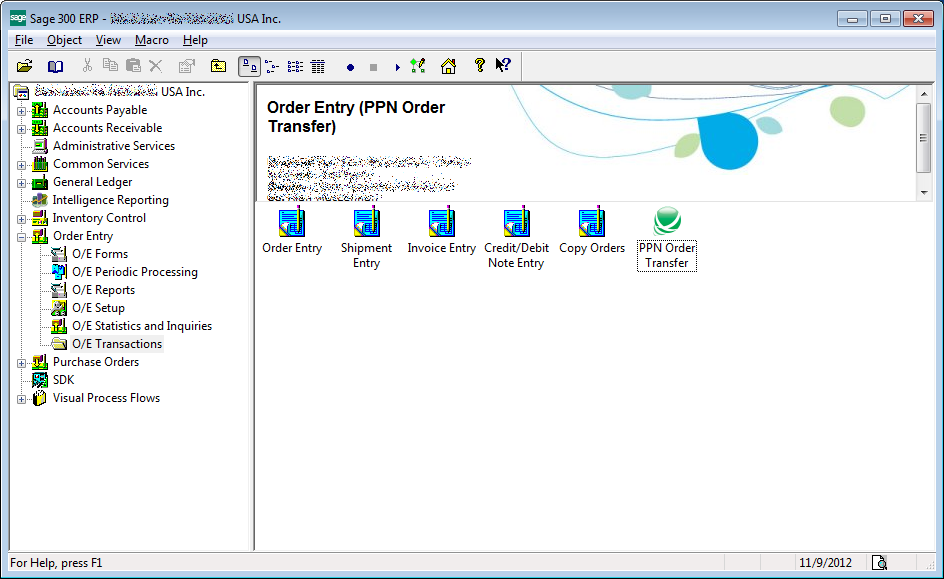Switch to Details view

pos(318,66)
